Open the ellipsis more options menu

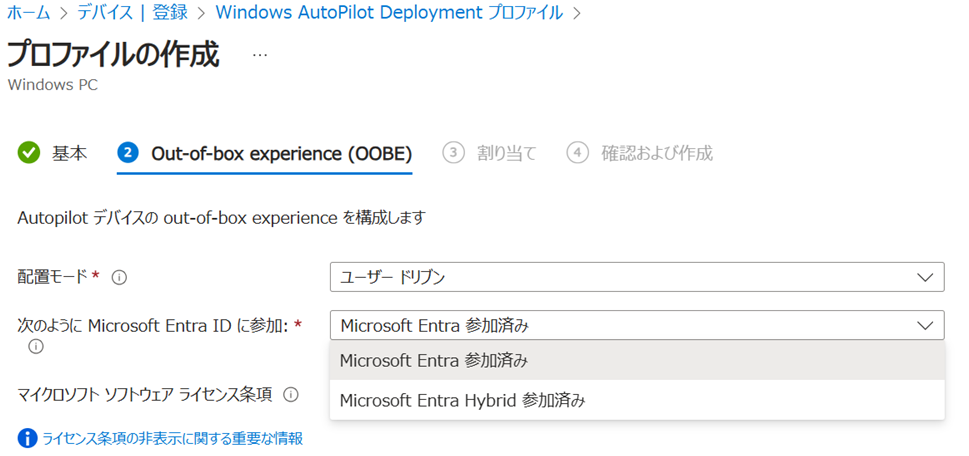click(x=260, y=56)
